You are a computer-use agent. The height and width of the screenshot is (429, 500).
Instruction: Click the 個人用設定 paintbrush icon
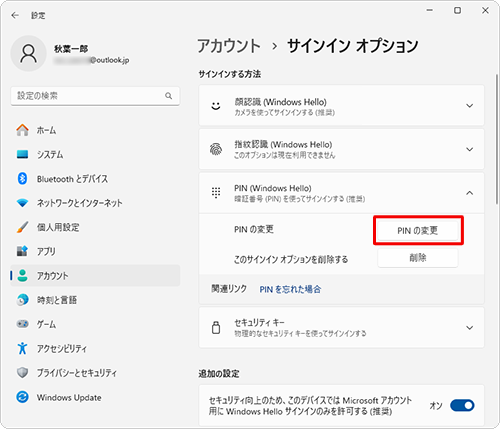[22, 227]
